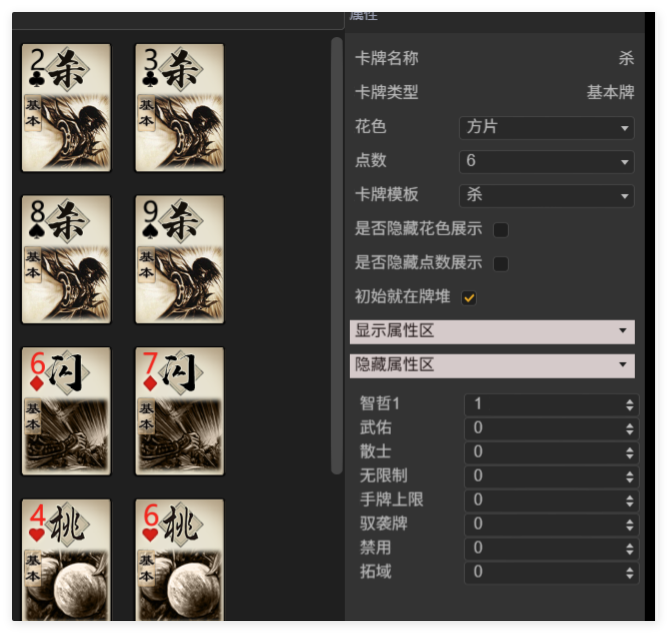Click the 手牌上限 value field
Viewport: 670px width, 633px height.
[x=551, y=500]
